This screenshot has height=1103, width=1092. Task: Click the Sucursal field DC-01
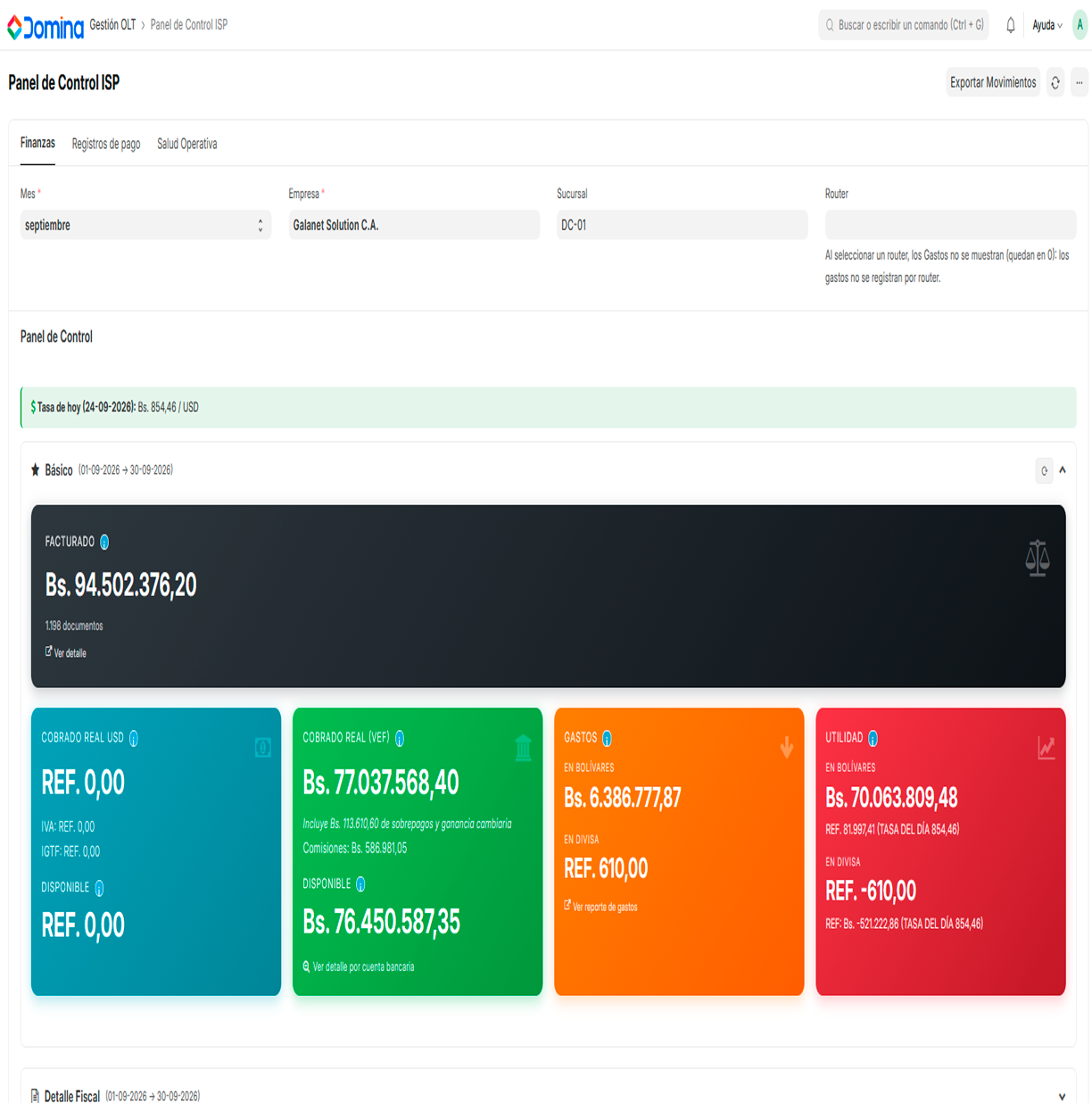[x=682, y=225]
